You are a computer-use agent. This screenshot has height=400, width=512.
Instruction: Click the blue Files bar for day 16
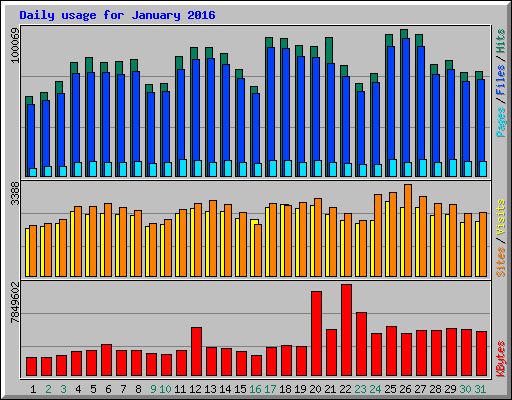pos(256,128)
